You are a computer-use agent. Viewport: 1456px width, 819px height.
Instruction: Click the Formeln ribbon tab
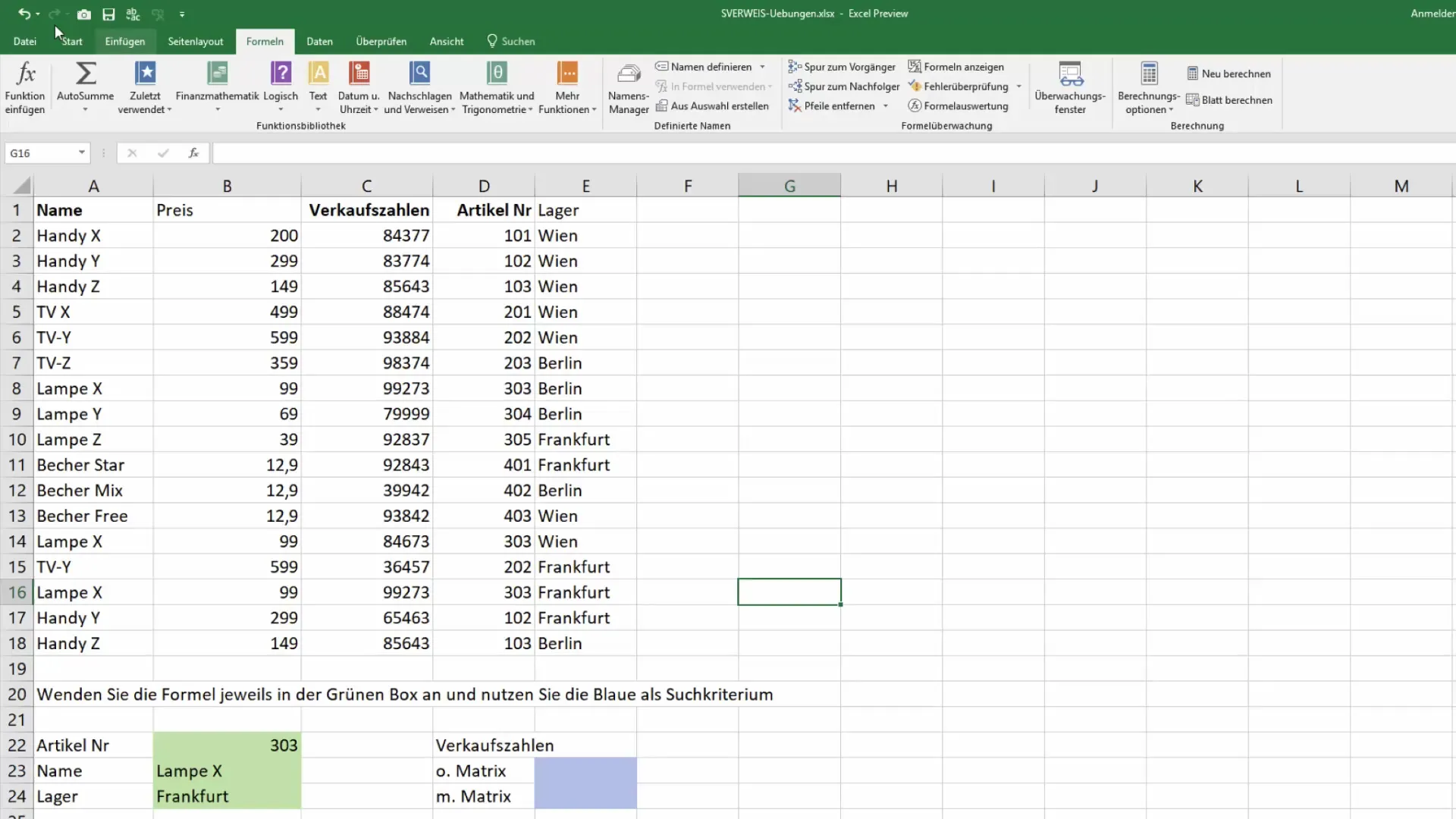[x=264, y=41]
